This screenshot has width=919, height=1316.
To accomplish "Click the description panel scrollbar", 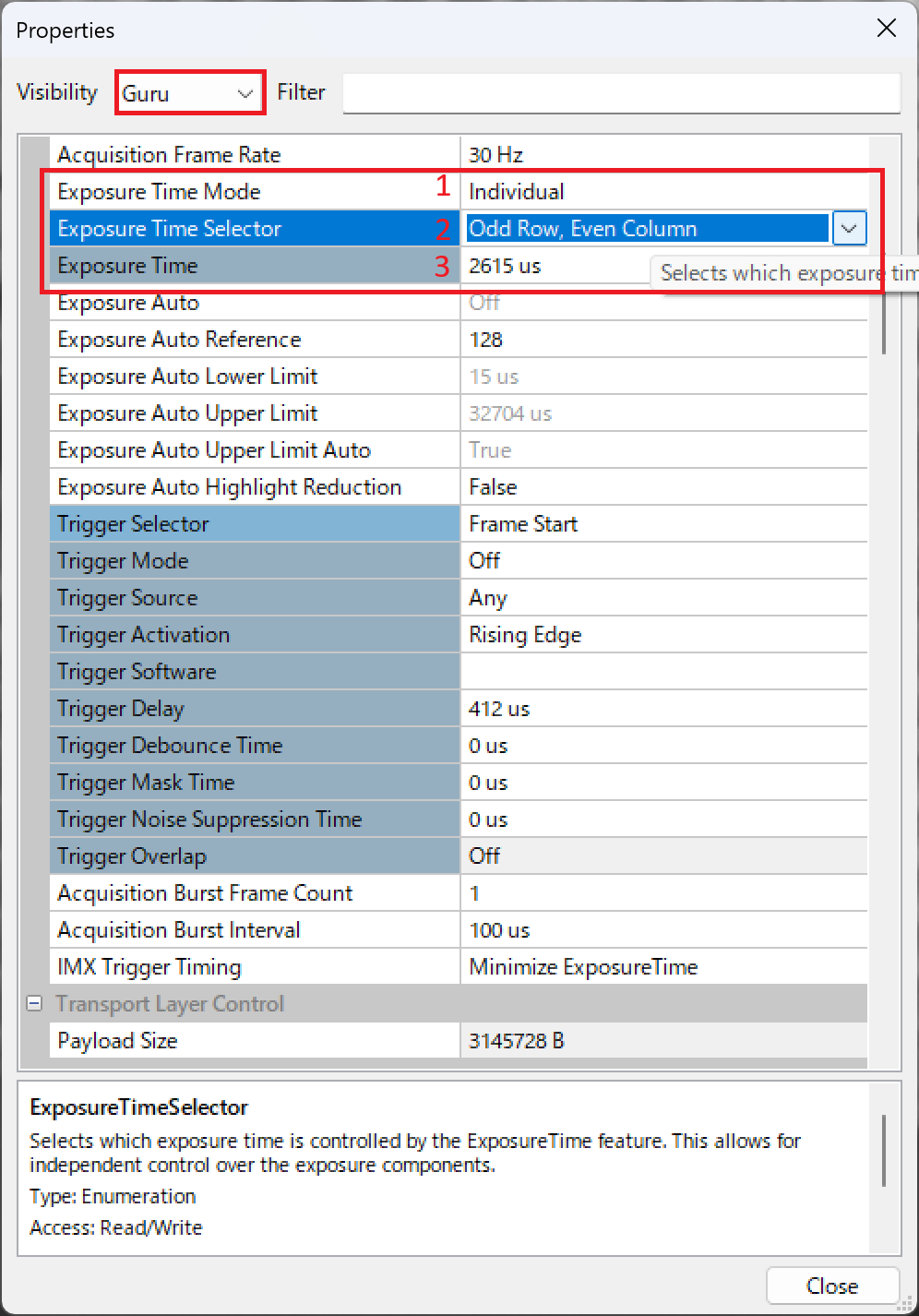I will pyautogui.click(x=884, y=1150).
